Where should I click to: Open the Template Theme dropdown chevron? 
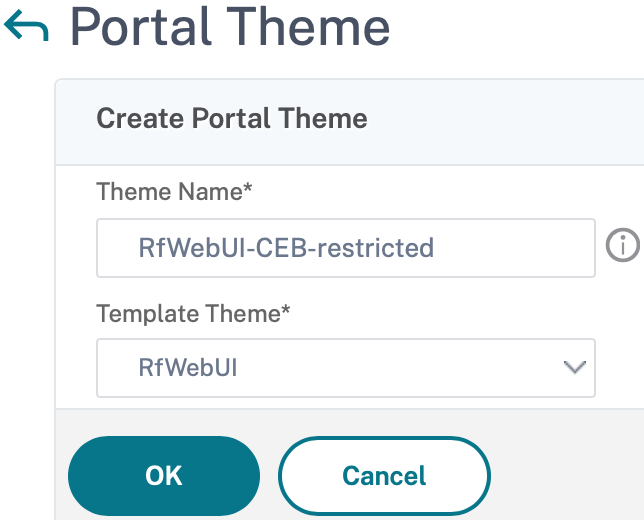click(574, 367)
